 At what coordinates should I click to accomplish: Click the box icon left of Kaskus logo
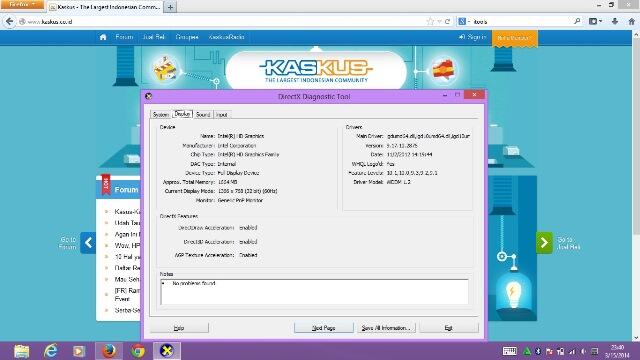click(164, 69)
